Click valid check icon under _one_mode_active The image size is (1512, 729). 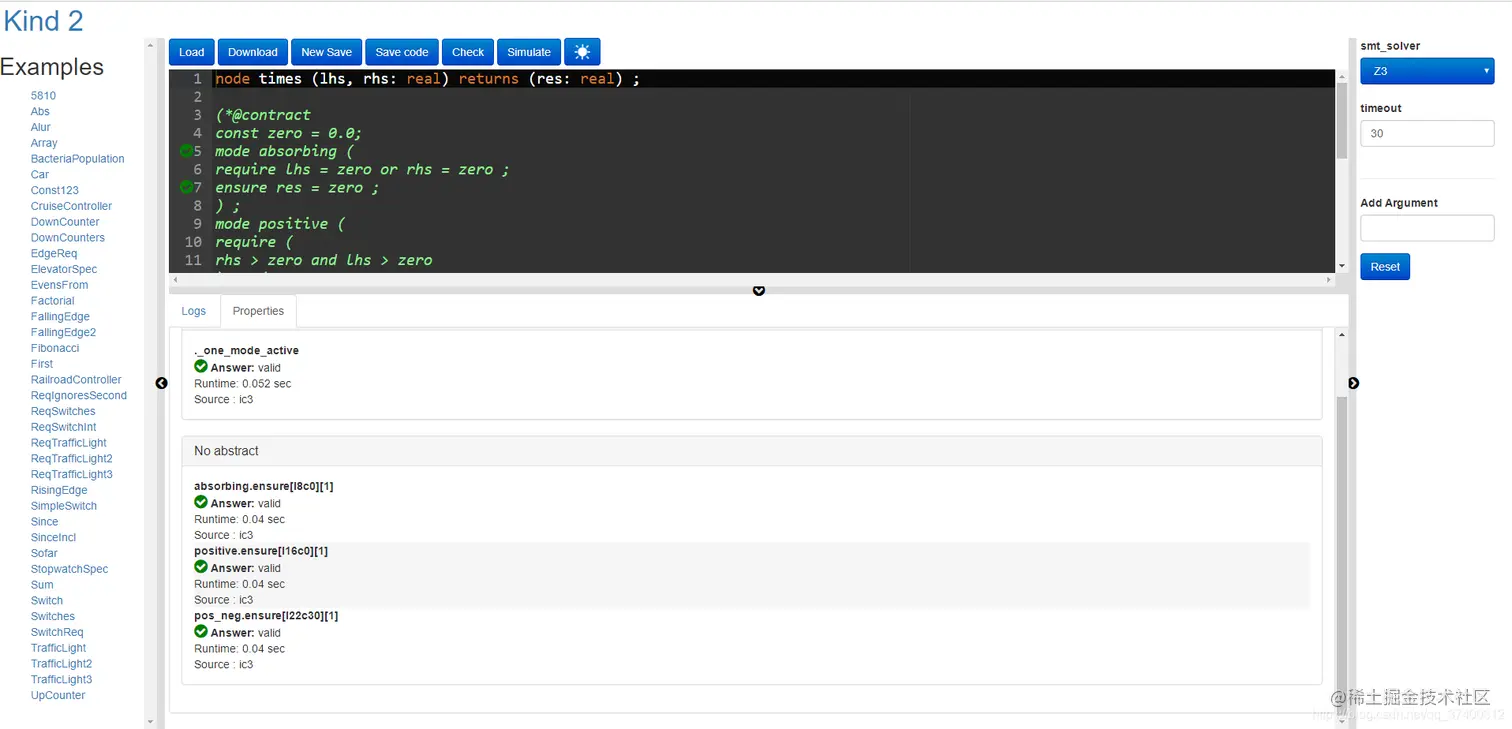201,367
